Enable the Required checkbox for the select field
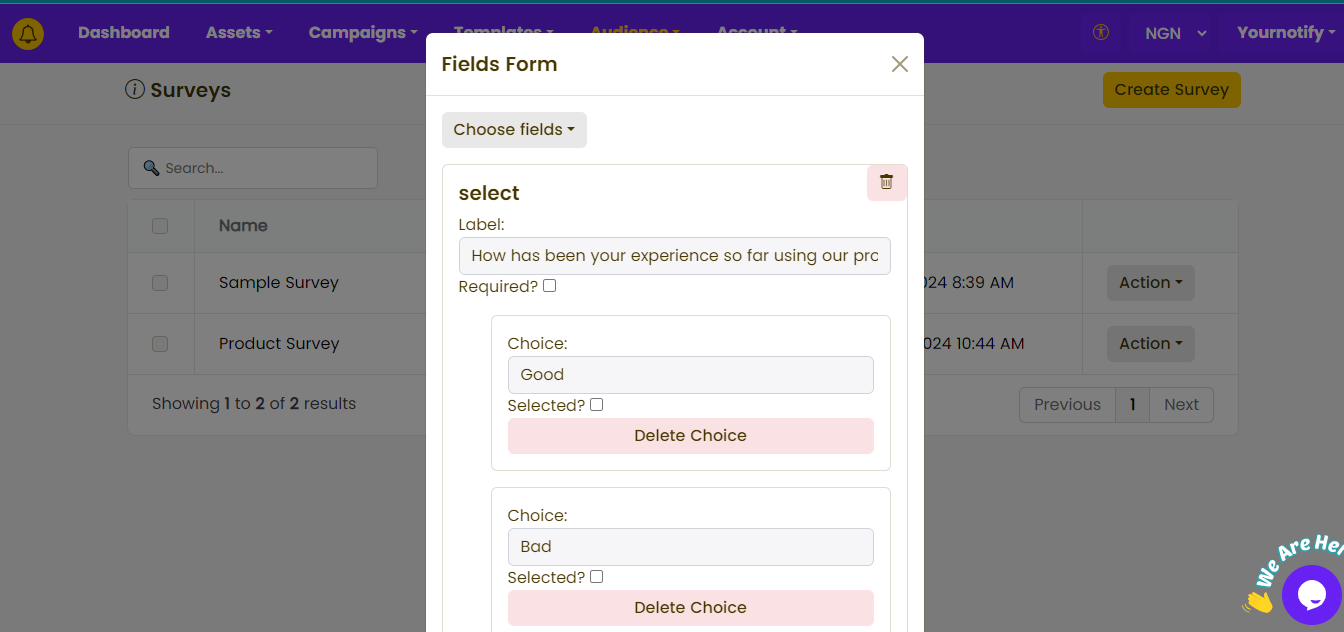This screenshot has height=632, width=1344. tap(549, 285)
